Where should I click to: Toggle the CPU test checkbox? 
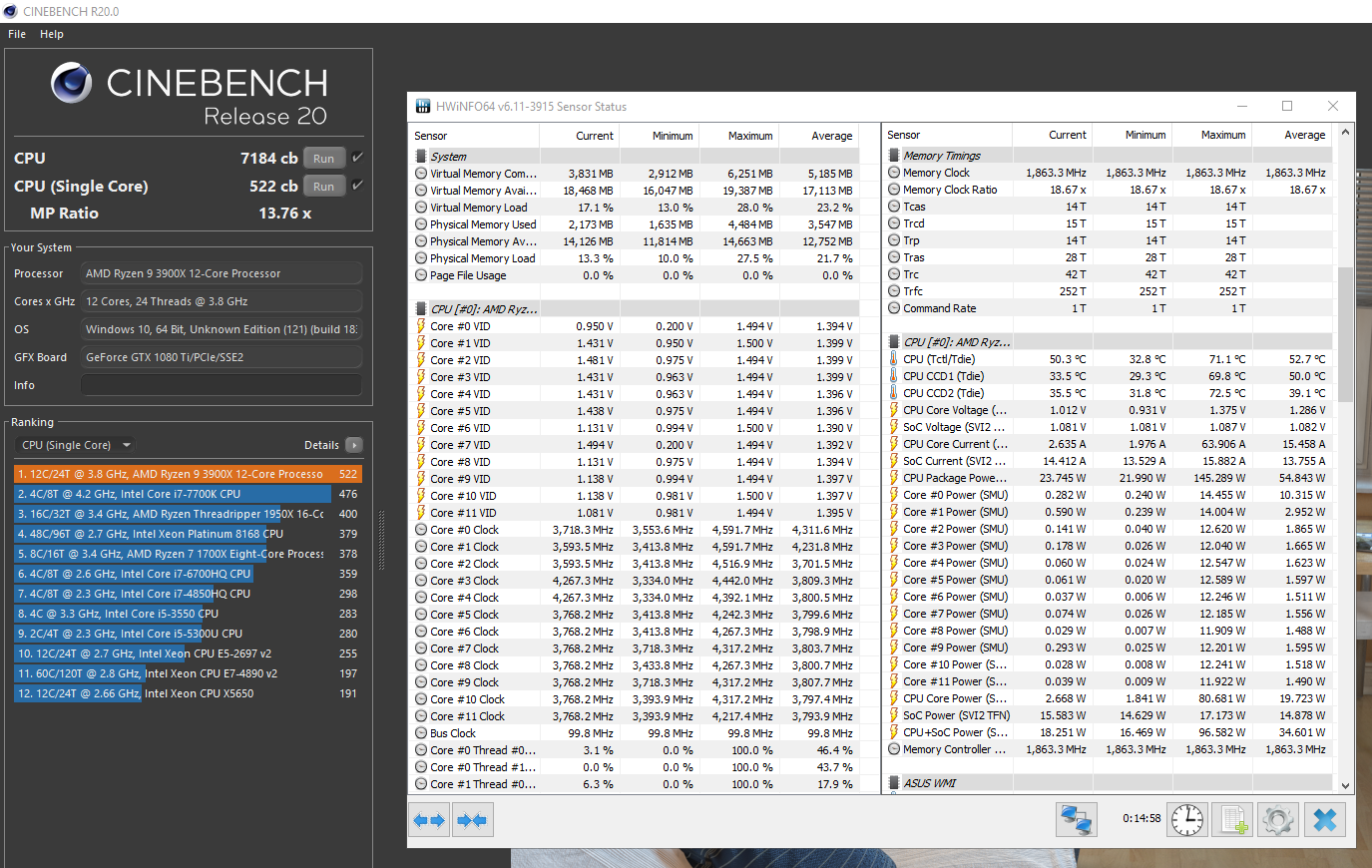click(357, 158)
